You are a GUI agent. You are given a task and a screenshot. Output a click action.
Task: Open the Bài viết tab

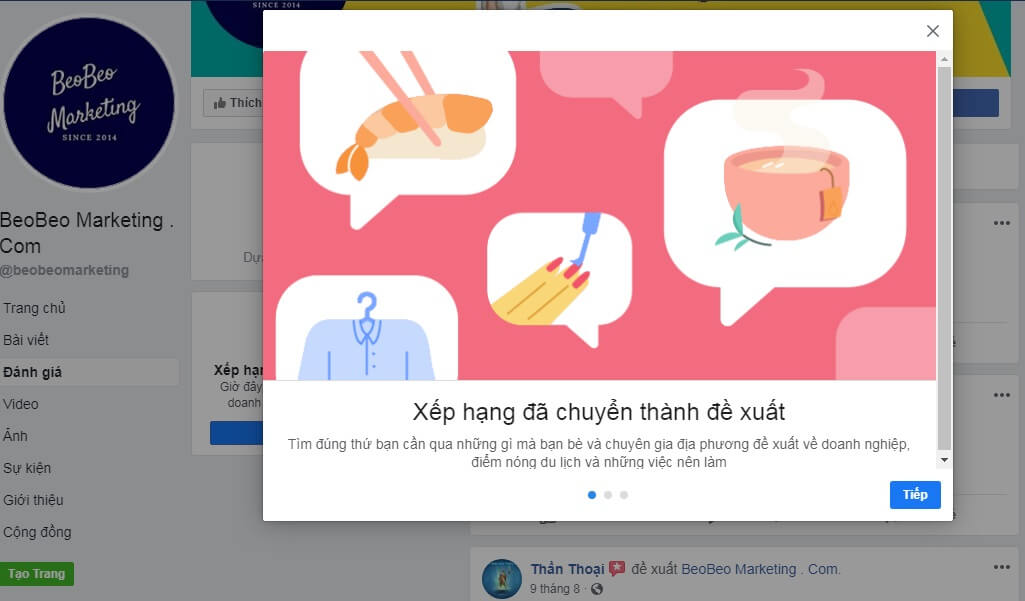30,339
